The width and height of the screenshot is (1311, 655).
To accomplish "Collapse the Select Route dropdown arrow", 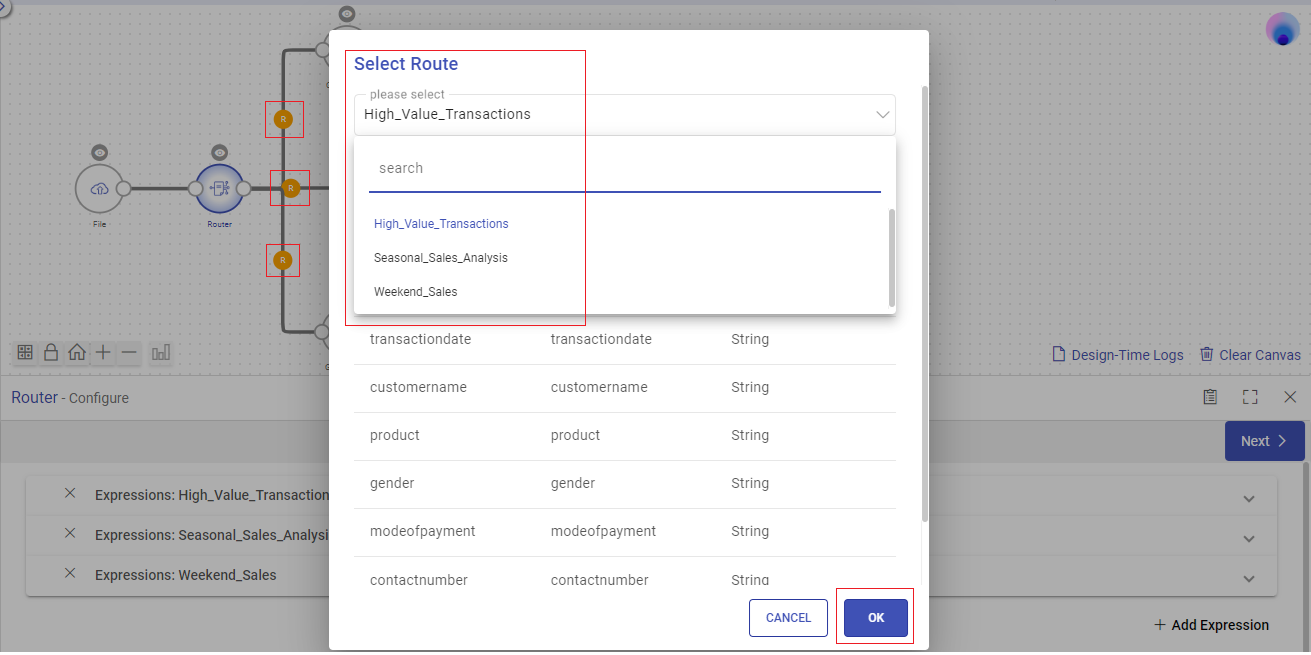I will (x=883, y=115).
